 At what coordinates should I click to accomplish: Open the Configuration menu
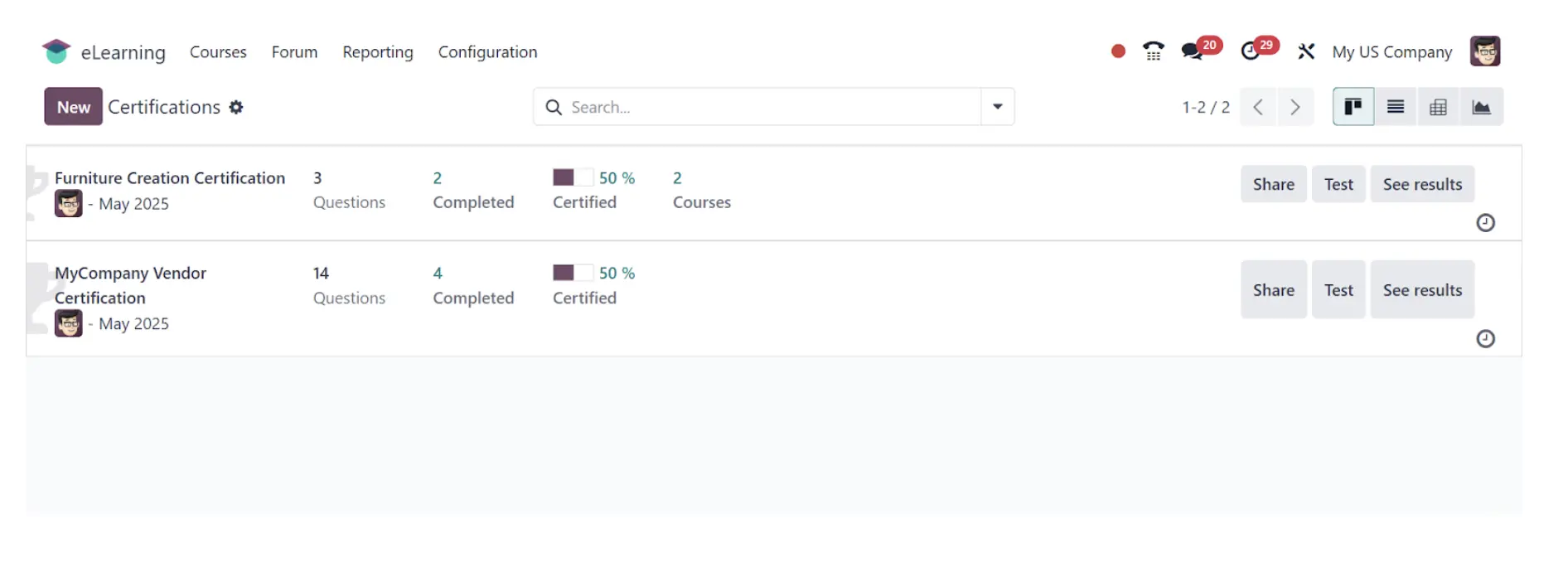[487, 52]
